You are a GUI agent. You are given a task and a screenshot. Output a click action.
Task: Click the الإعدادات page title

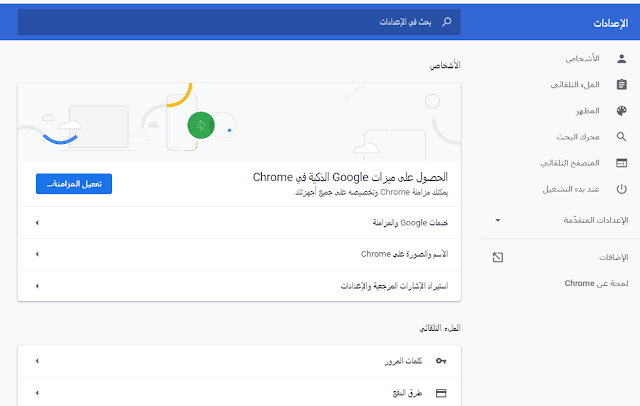click(611, 23)
